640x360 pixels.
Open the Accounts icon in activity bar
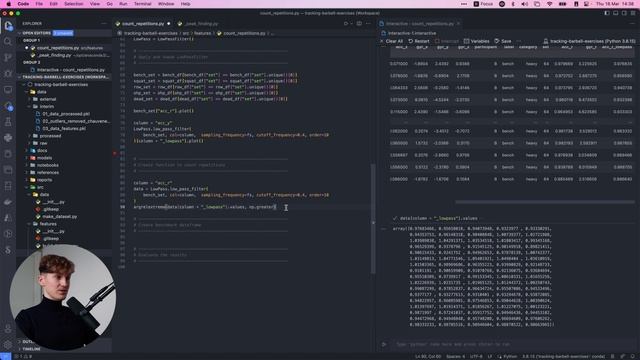[x=8, y=329]
